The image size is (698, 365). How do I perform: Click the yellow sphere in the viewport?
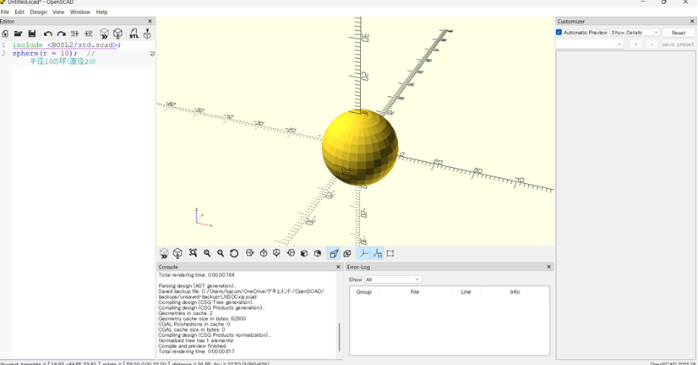click(x=360, y=147)
